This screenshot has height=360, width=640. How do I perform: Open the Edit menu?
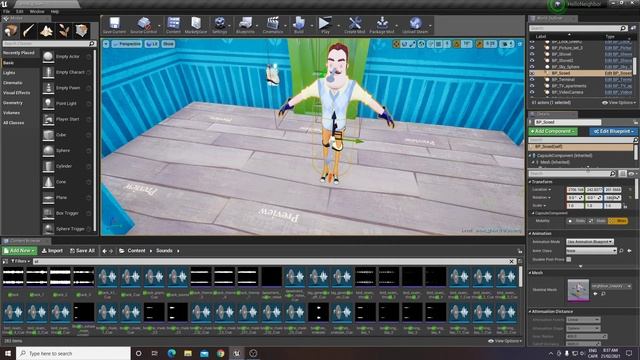tap(19, 11)
